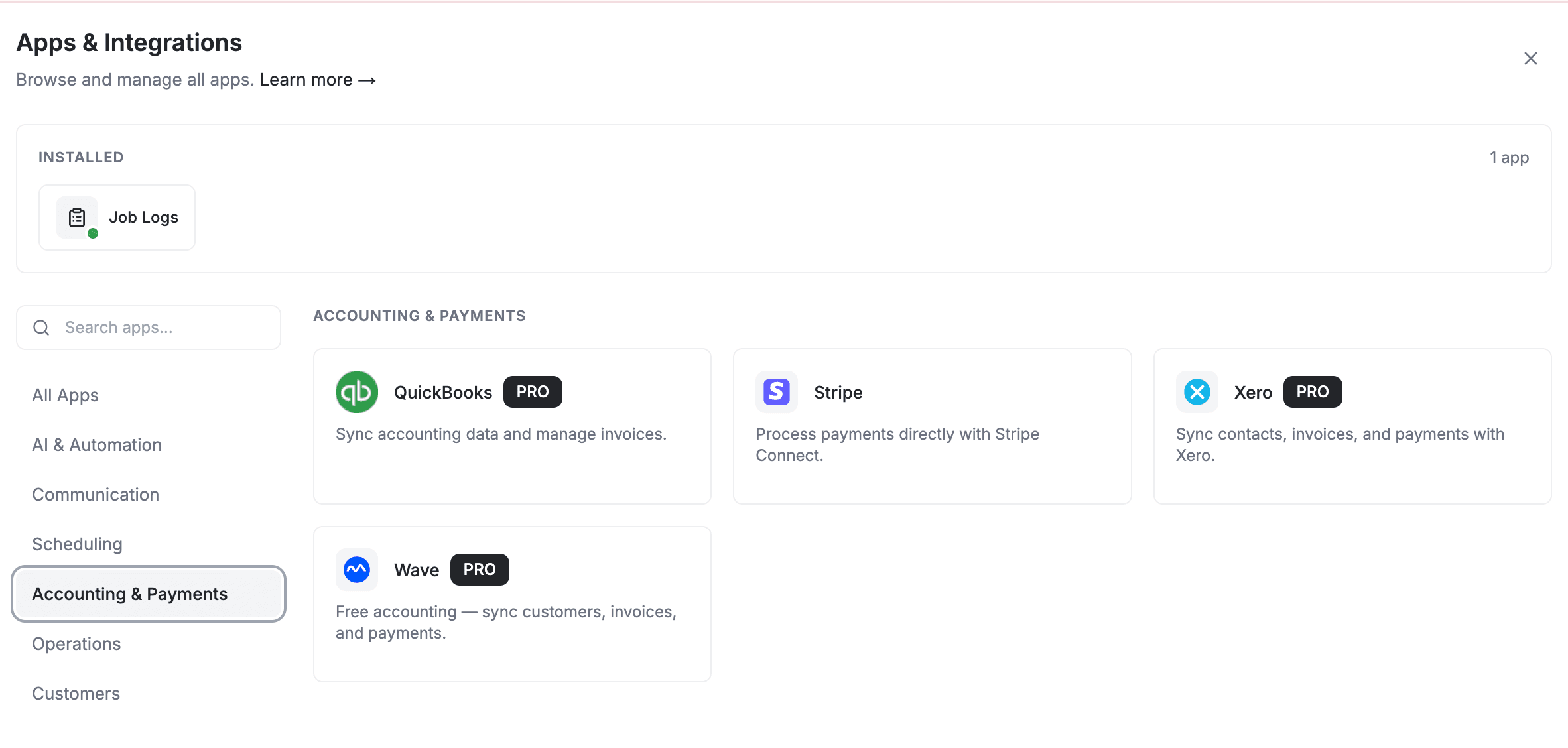Open the AI & Automation section
This screenshot has width=1568, height=748.
(96, 444)
